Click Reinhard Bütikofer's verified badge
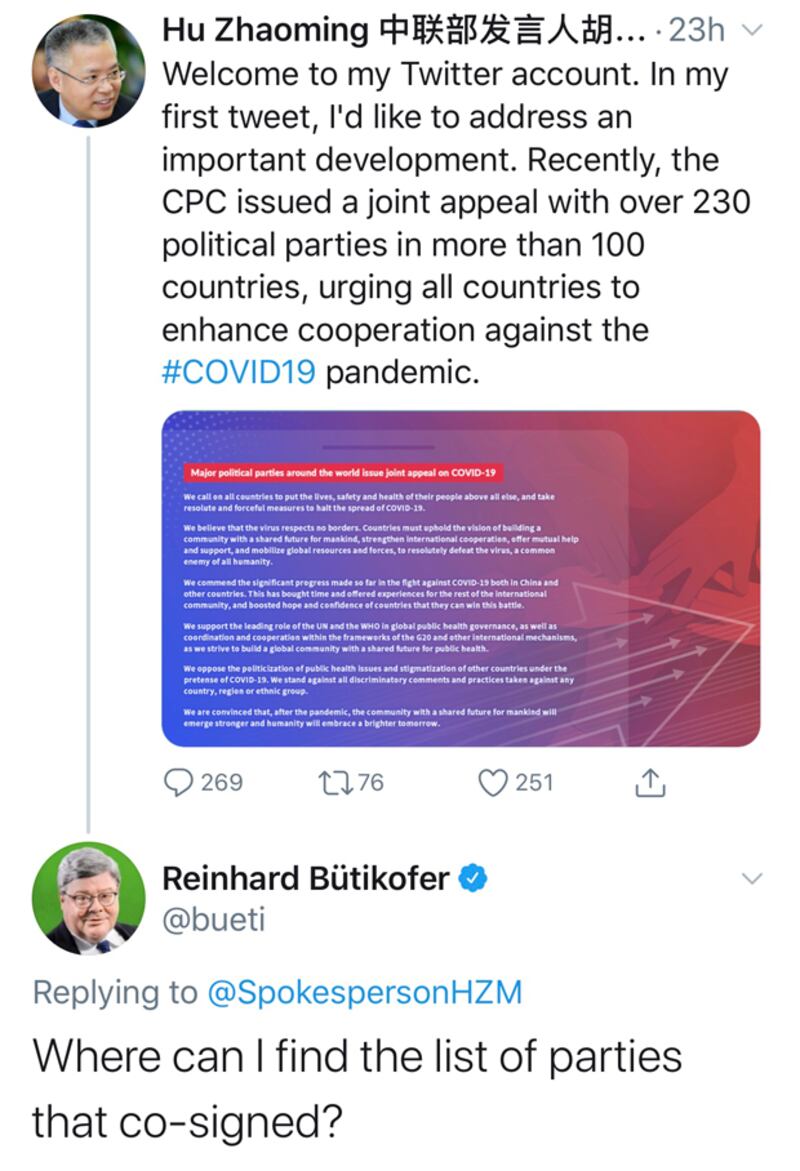Screen dimensions: 800x1171 tap(473, 878)
